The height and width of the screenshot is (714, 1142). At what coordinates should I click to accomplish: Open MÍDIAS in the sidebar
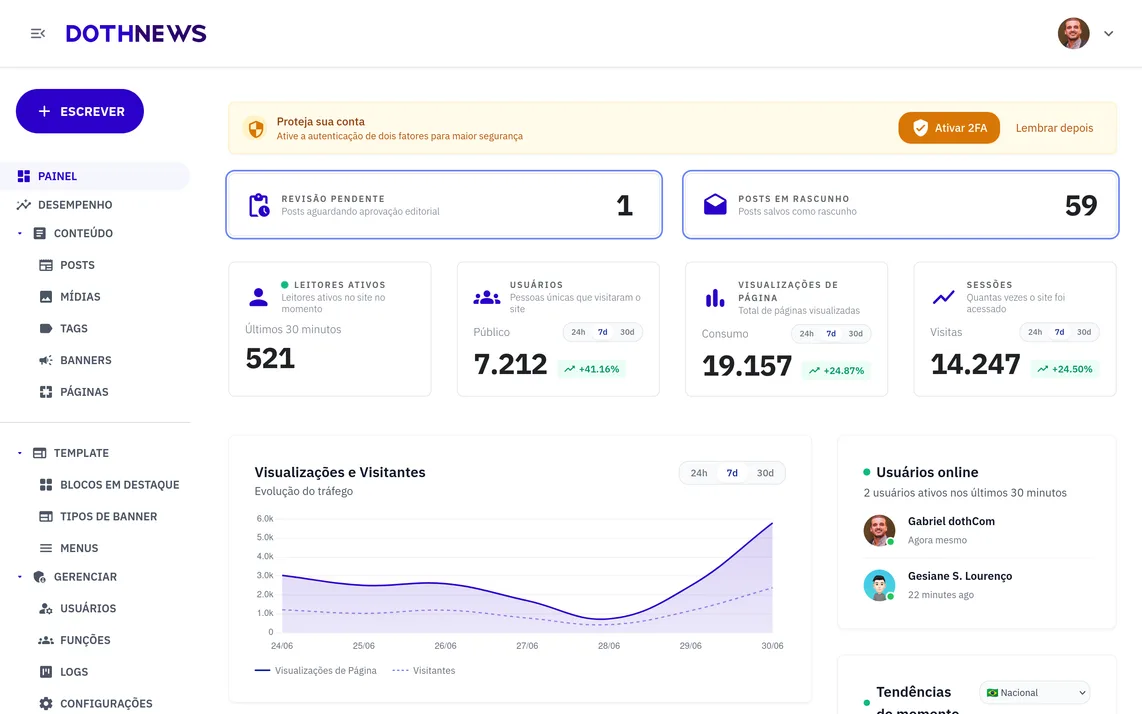click(80, 297)
